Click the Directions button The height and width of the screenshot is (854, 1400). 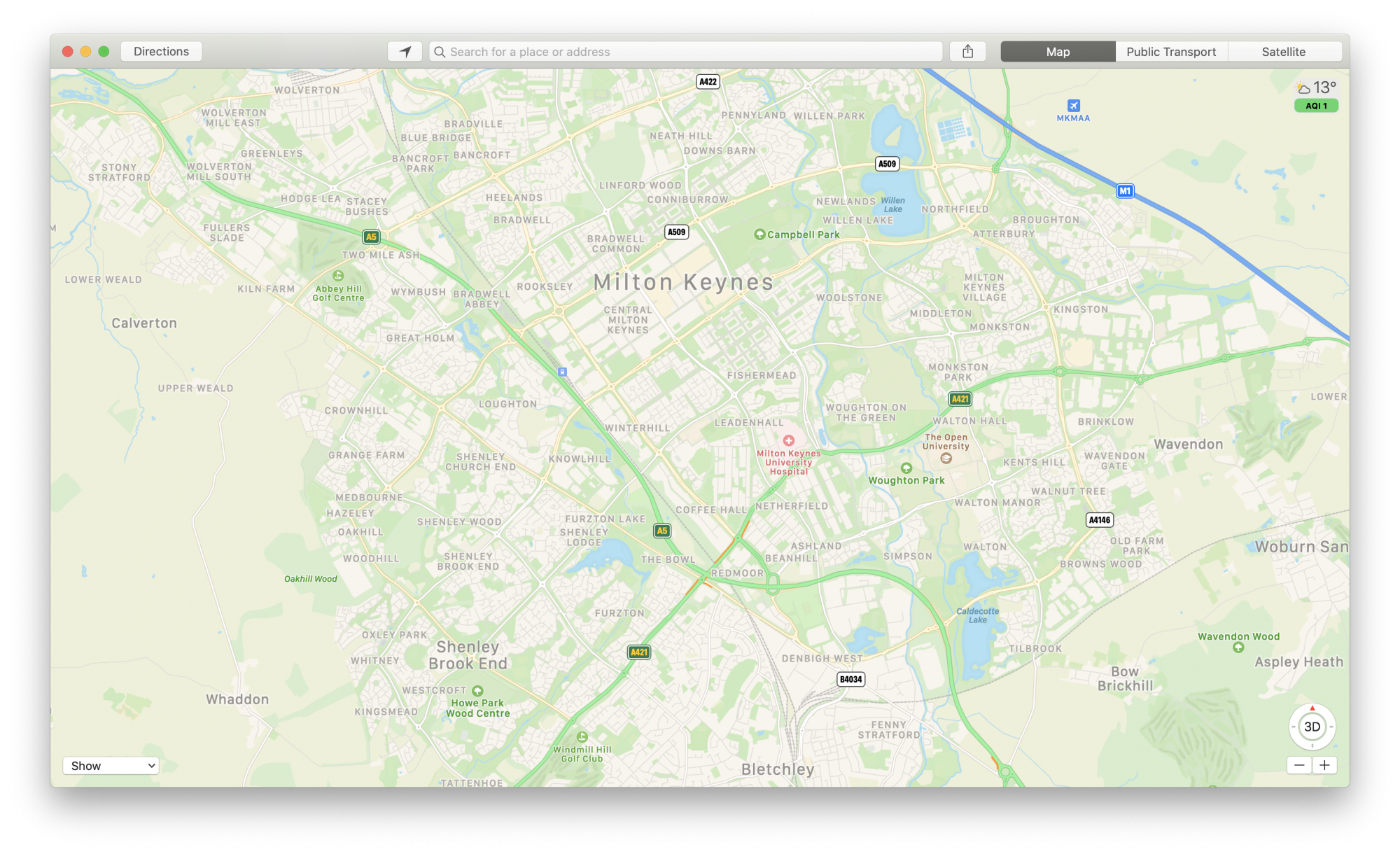point(161,52)
